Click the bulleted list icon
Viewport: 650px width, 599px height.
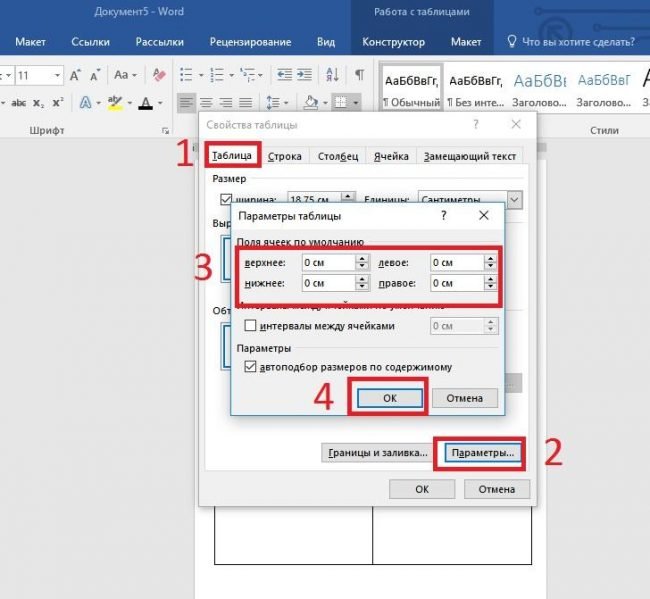(x=188, y=76)
